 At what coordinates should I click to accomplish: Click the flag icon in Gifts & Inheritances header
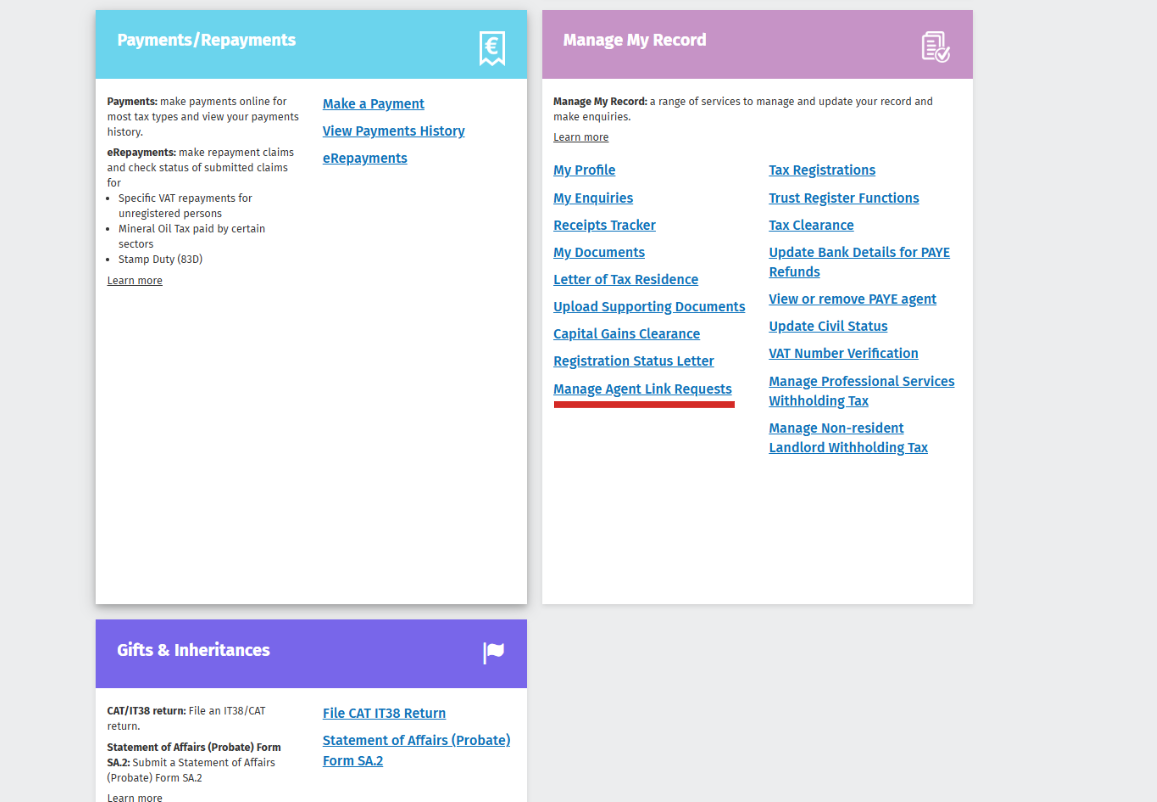493,653
